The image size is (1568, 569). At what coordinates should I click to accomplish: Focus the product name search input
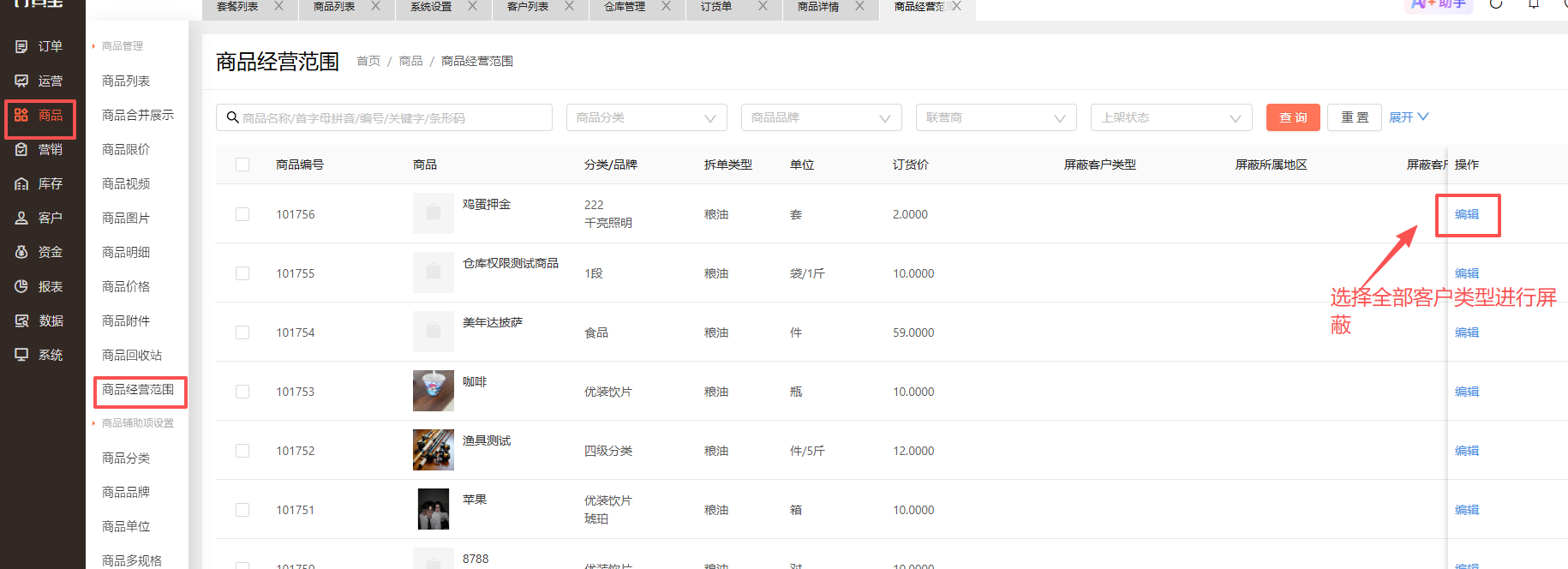(x=384, y=117)
